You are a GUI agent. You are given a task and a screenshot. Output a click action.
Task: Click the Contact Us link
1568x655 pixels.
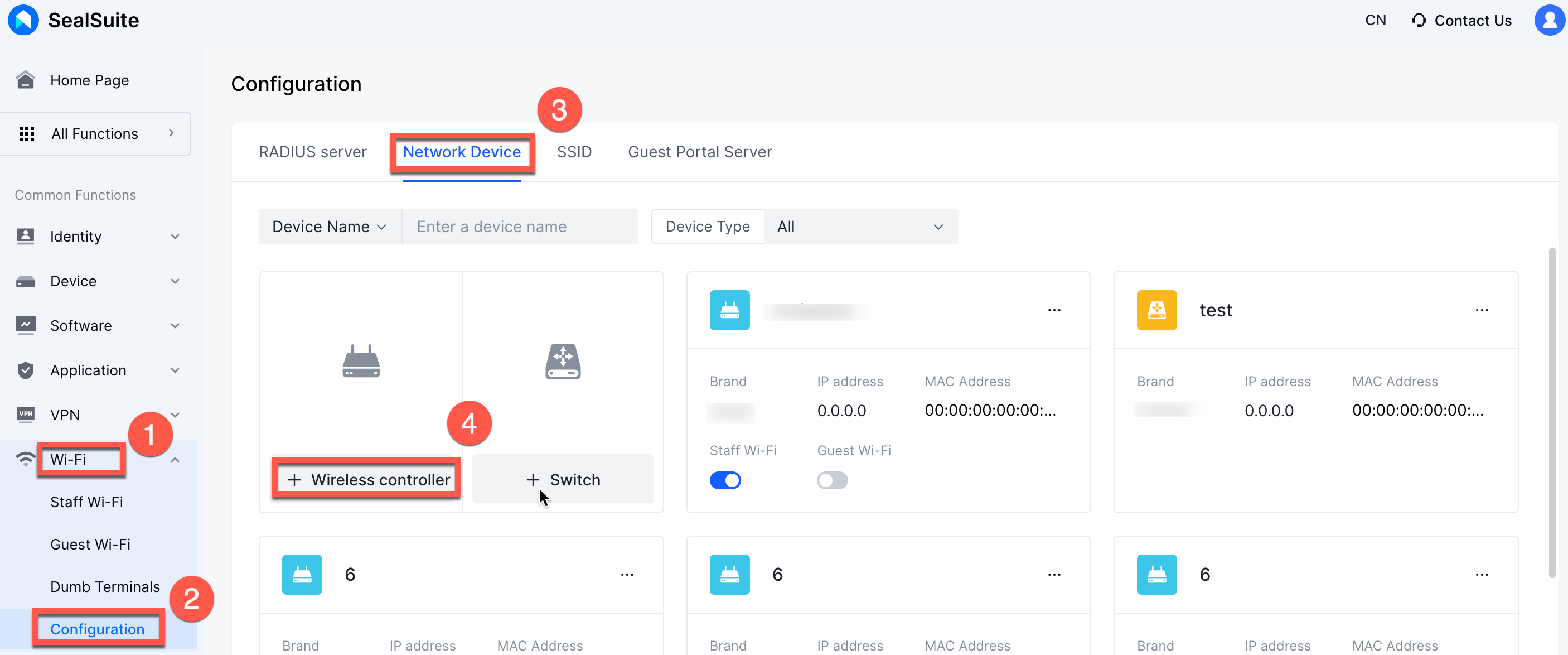click(x=1473, y=21)
